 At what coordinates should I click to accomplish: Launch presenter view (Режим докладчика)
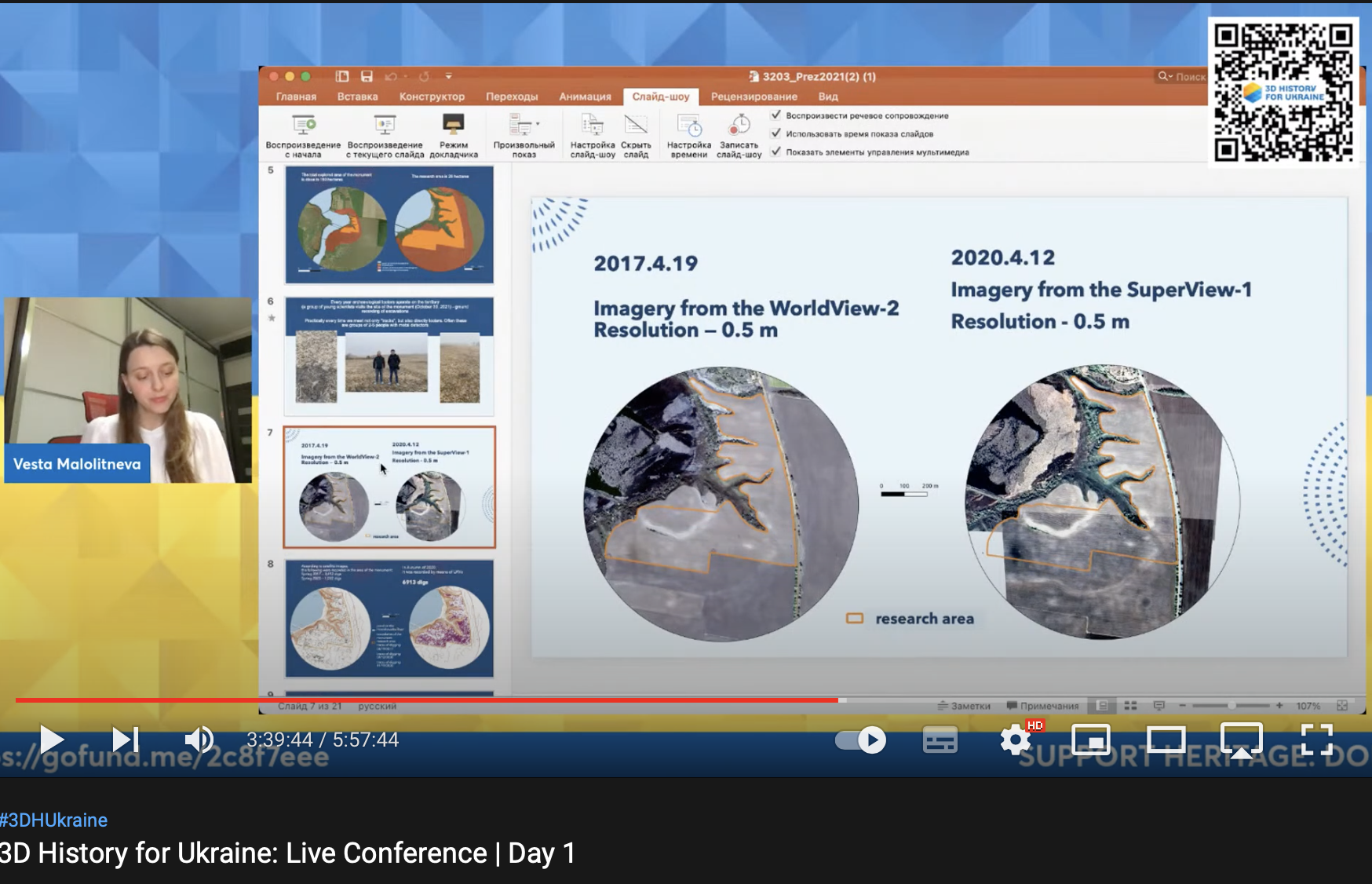pos(454,136)
